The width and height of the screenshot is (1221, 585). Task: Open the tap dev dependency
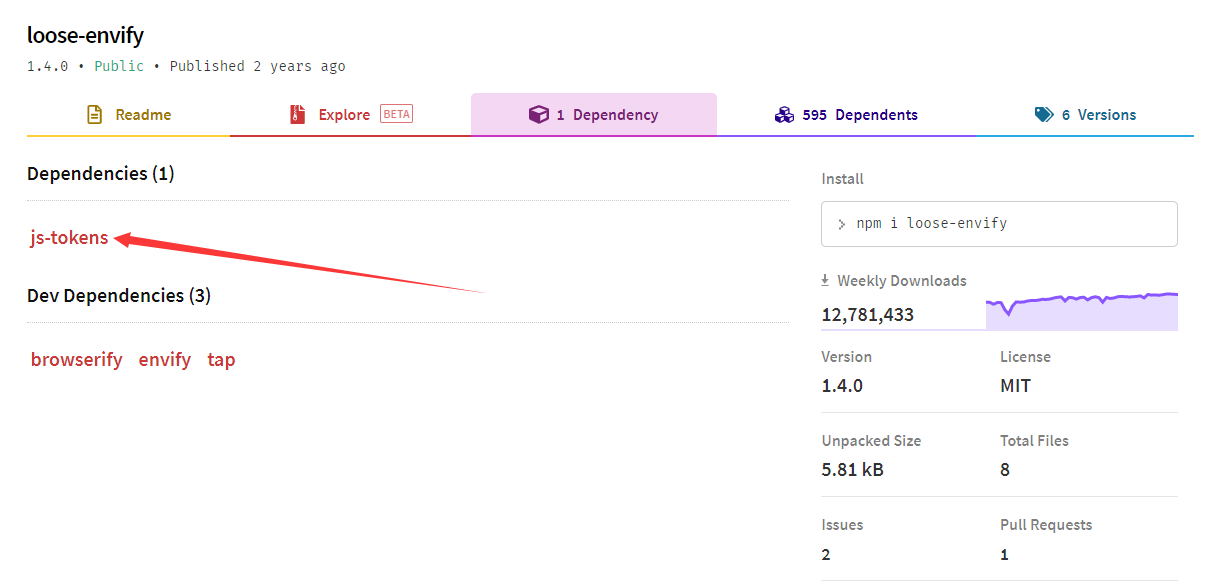pos(221,360)
